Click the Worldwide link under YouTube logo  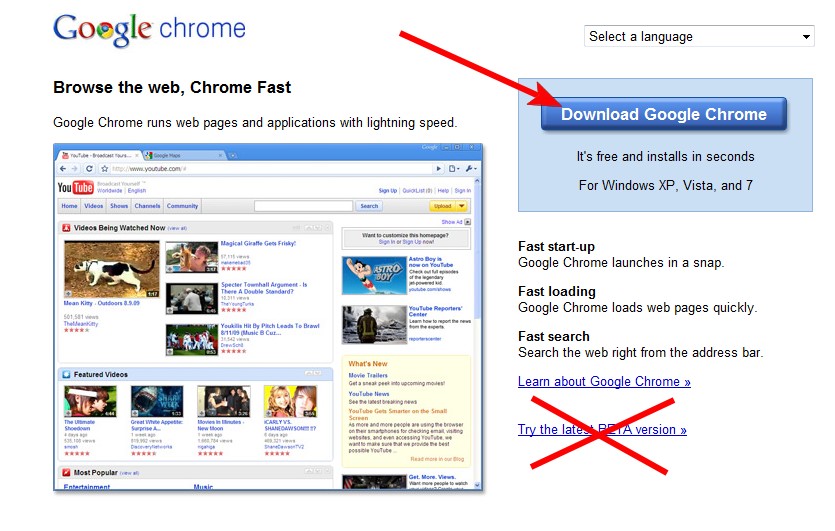coord(109,191)
